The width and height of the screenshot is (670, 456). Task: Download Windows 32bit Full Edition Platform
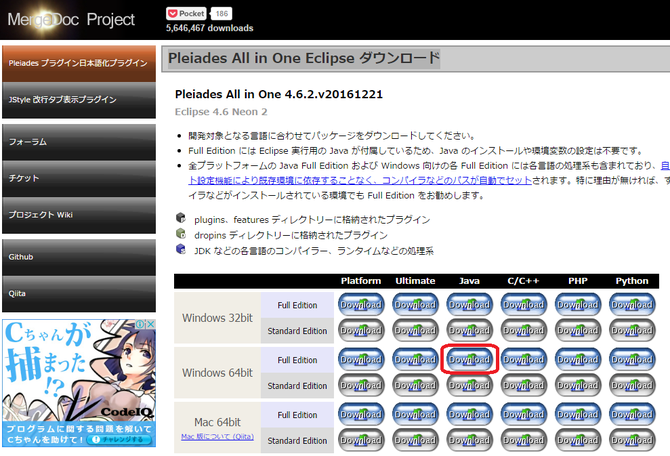[x=361, y=305]
